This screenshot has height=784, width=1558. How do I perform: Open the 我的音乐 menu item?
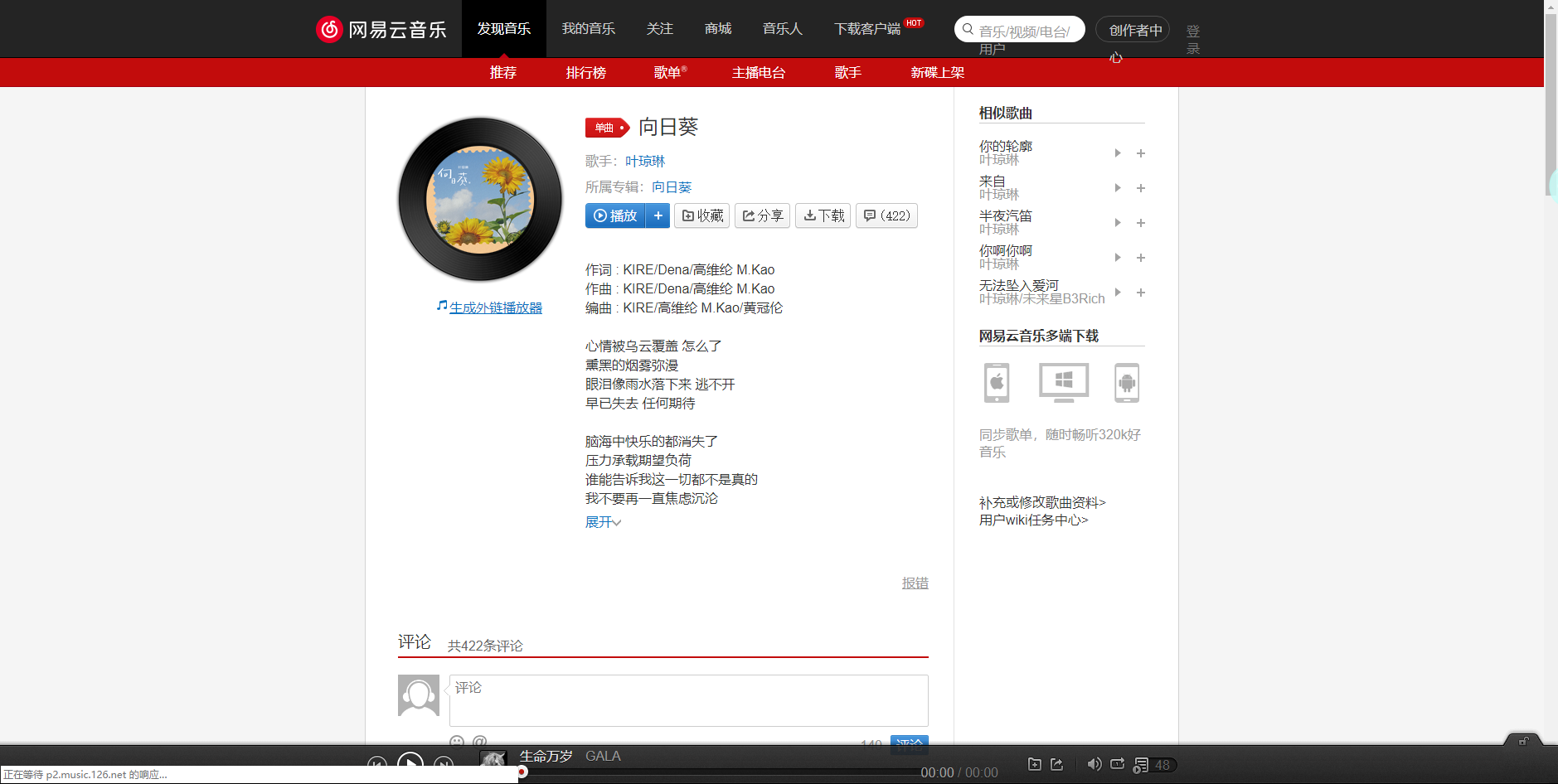coord(589,28)
